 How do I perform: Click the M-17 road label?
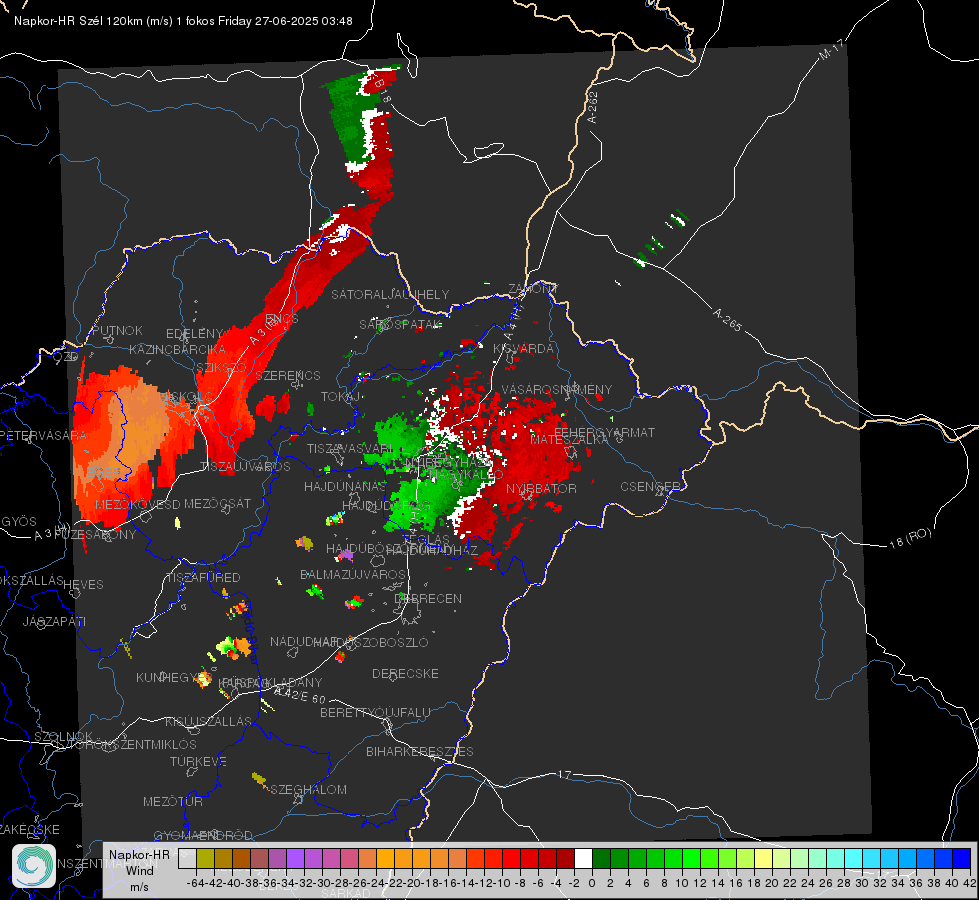(x=831, y=50)
